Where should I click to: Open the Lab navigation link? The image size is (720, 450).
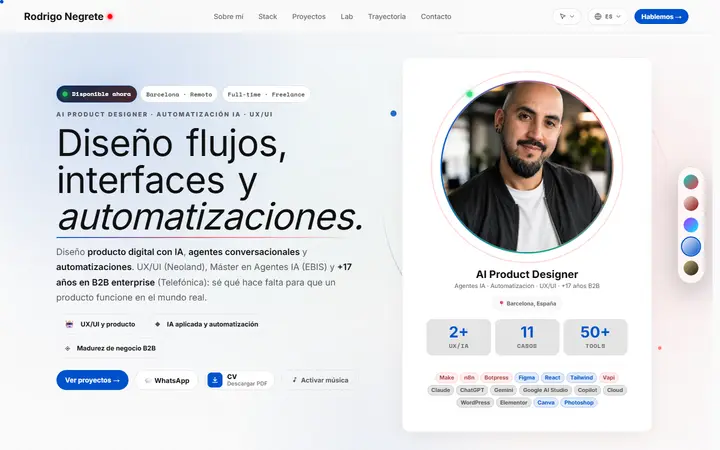(347, 17)
